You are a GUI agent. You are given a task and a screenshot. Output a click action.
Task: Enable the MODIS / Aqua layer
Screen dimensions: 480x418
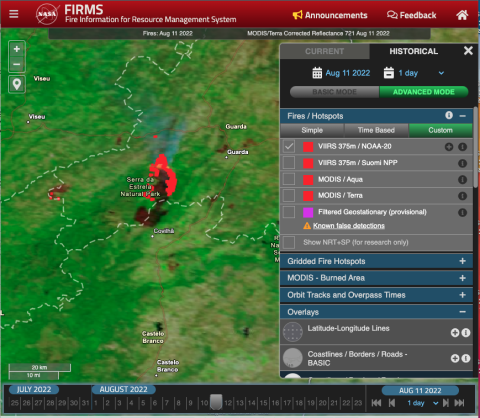pos(289,179)
